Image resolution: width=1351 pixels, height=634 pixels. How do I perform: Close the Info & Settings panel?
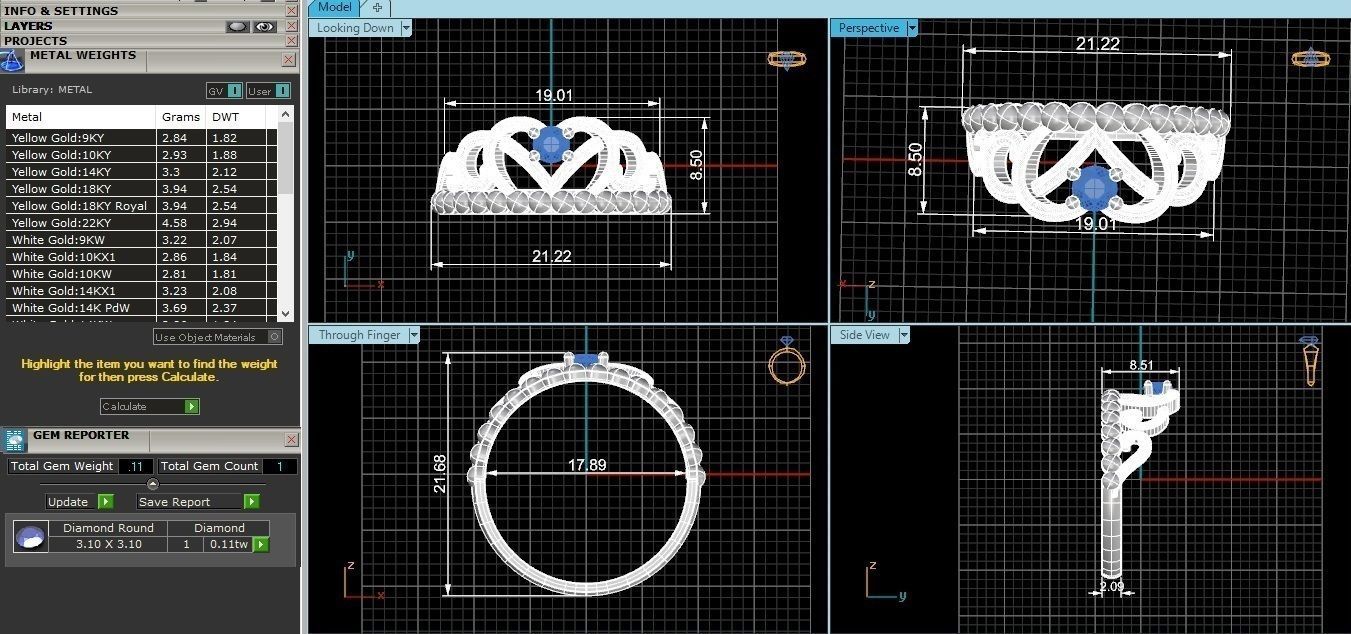[291, 10]
